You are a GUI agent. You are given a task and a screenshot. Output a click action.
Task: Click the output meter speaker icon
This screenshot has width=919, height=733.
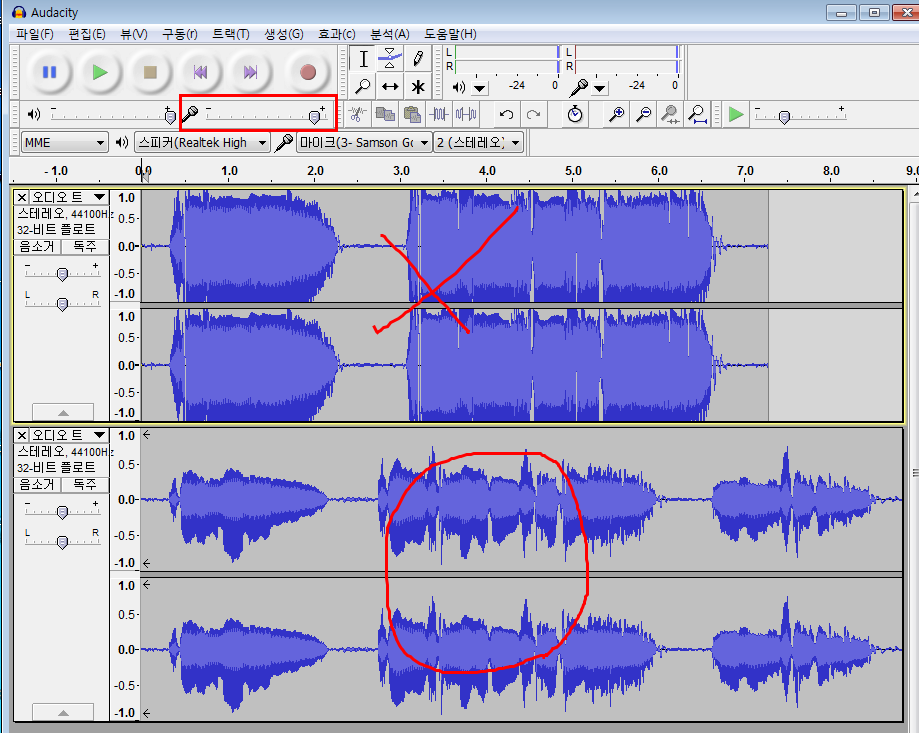(459, 87)
